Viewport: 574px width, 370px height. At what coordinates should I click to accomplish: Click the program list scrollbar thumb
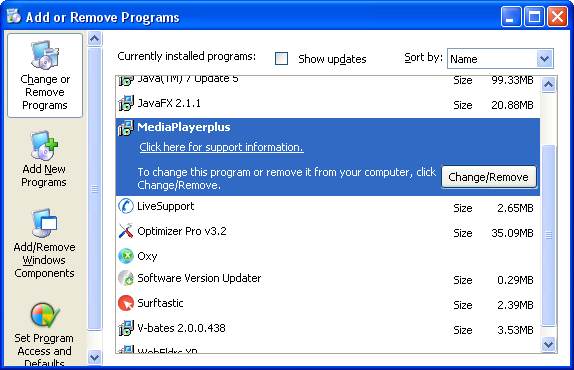pos(548,235)
